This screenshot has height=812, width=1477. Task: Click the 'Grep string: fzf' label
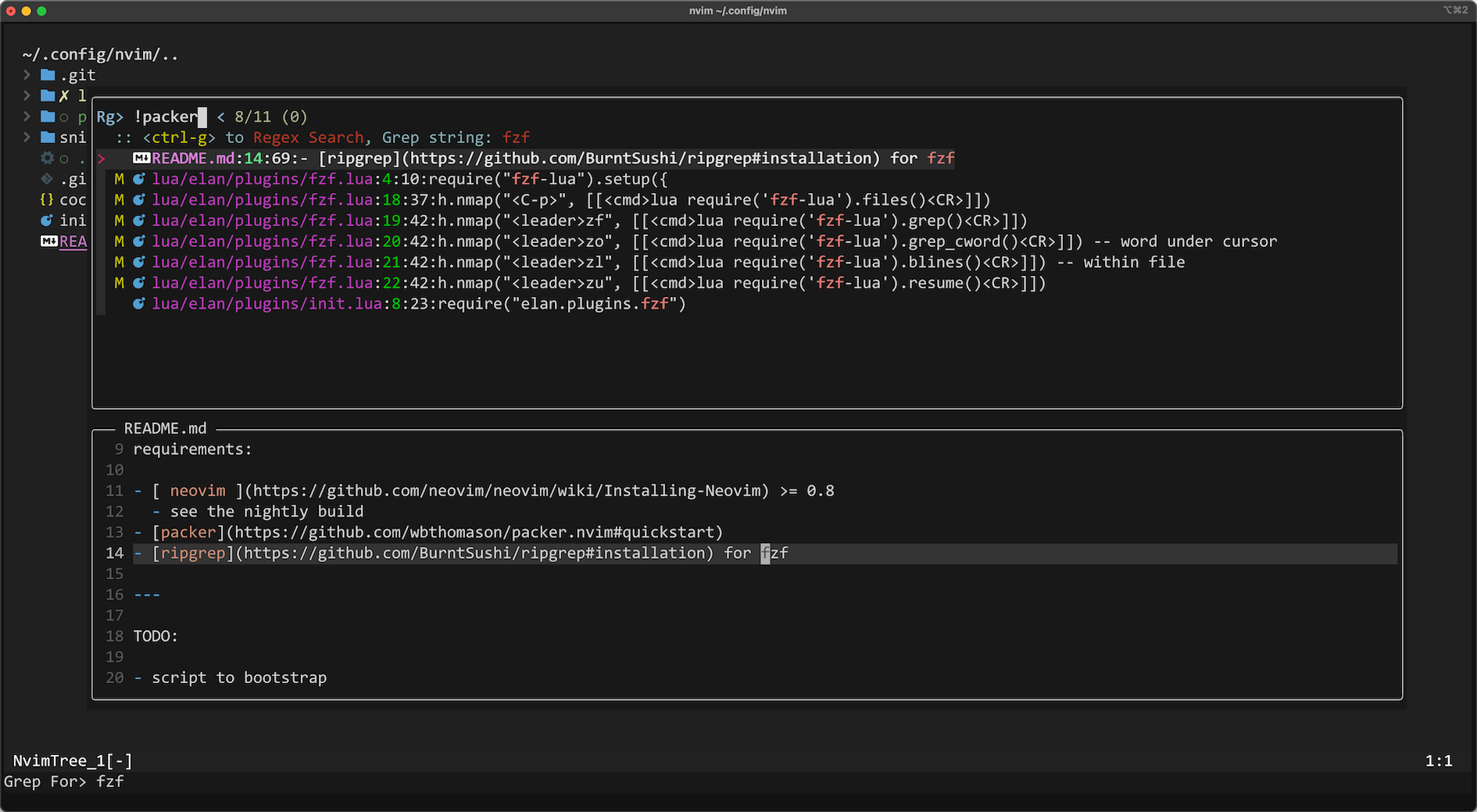point(456,138)
